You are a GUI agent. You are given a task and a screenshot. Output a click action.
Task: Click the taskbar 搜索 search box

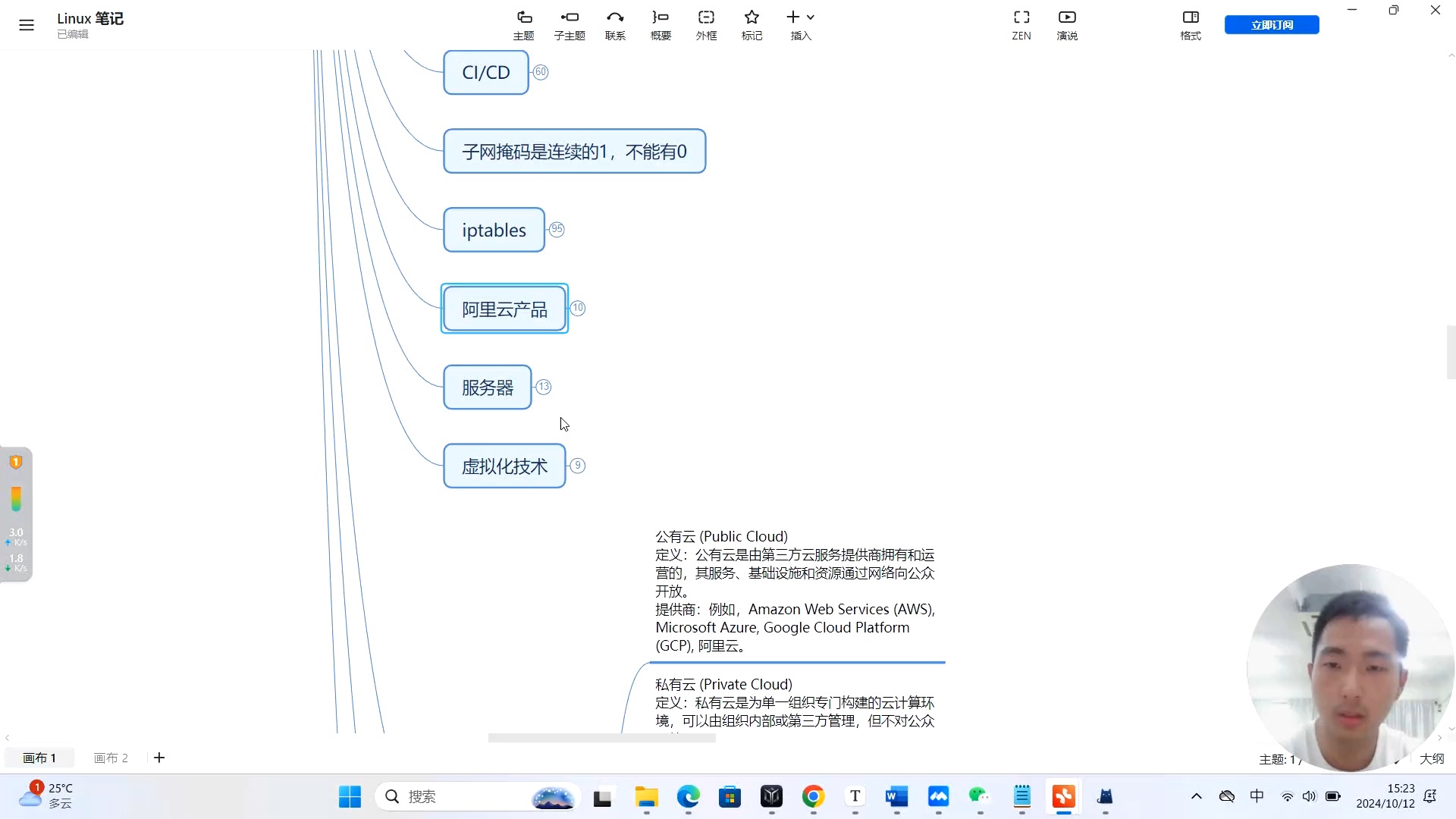pyautogui.click(x=478, y=796)
